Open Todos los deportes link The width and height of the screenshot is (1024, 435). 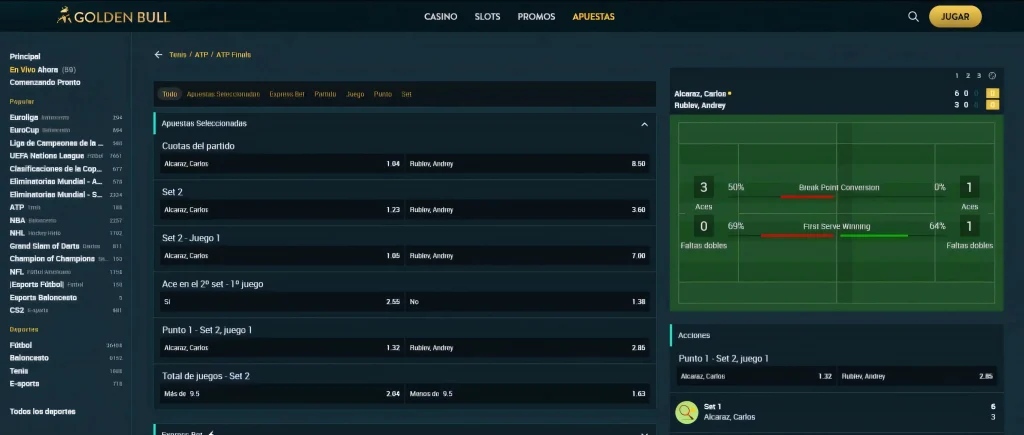[x=42, y=411]
